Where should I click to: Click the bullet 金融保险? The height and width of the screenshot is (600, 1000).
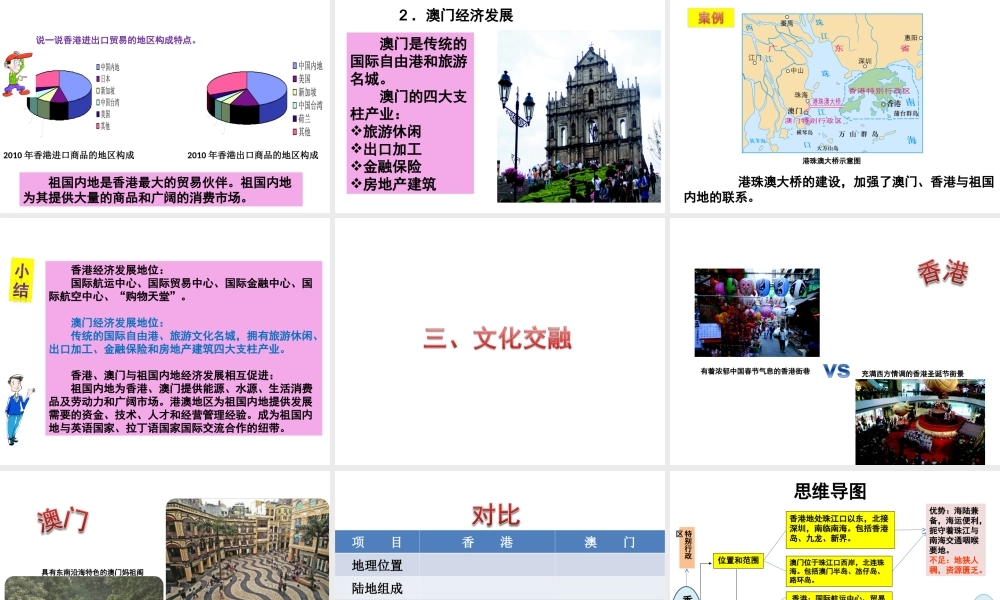pos(386,166)
